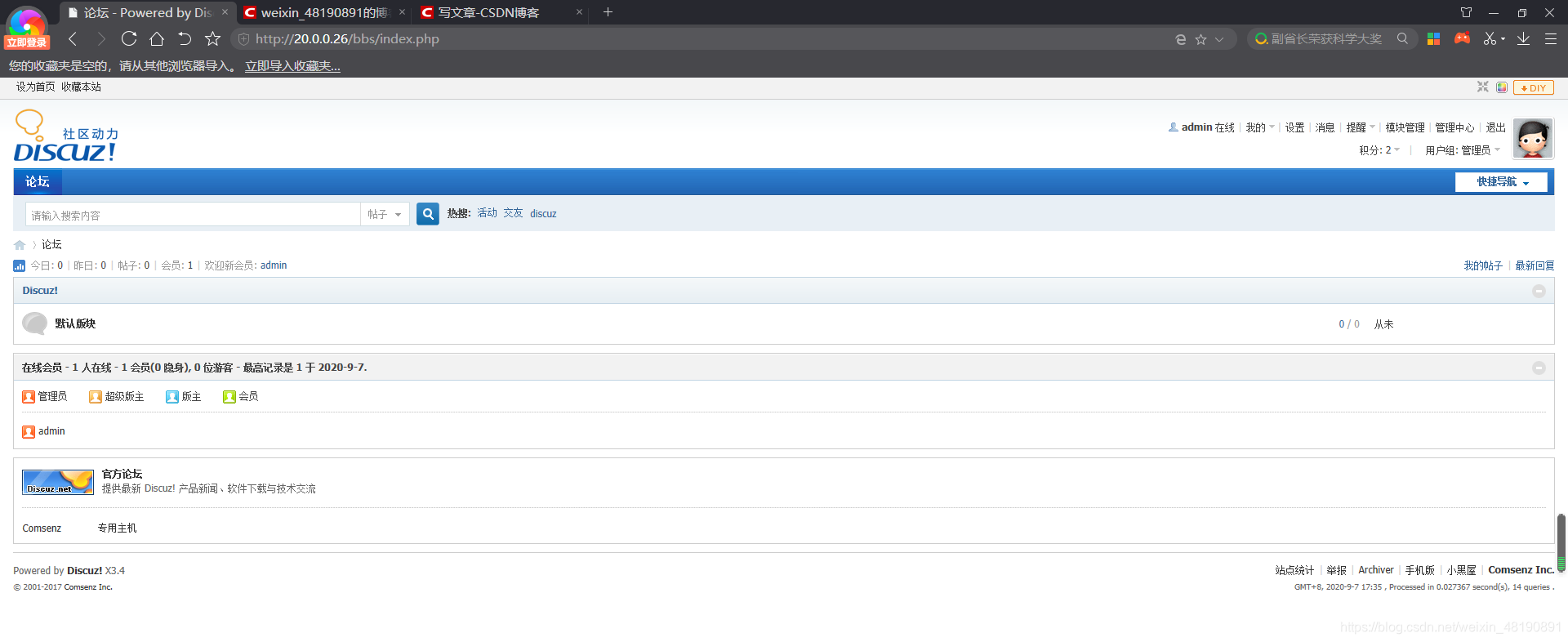Open the Archiver footer link
The width and height of the screenshot is (1568, 642).
click(x=1375, y=570)
